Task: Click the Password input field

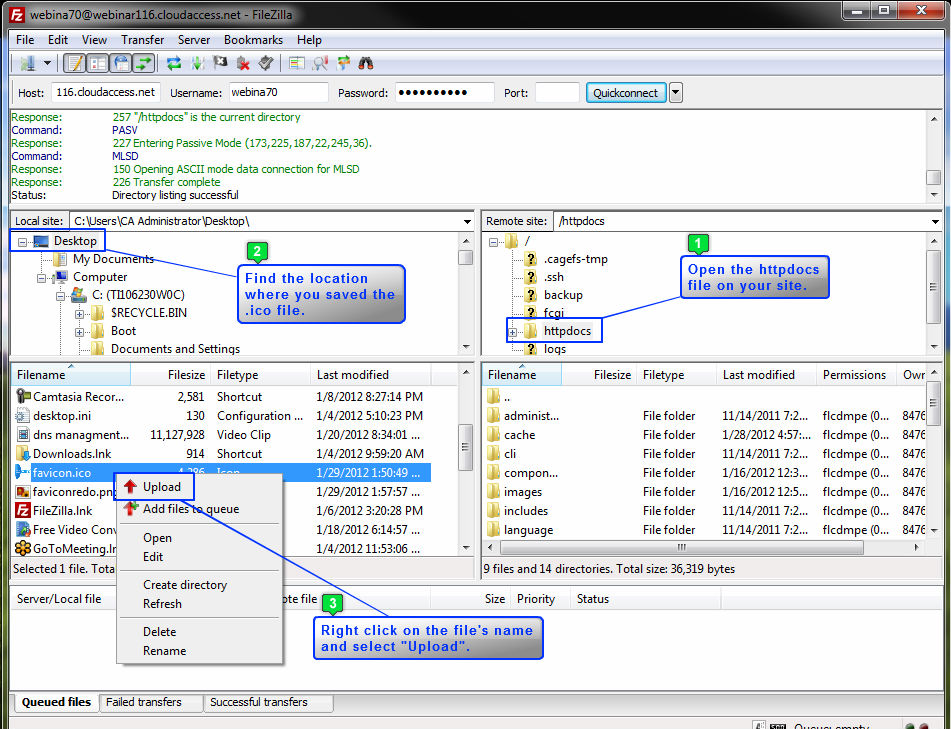Action: click(445, 92)
